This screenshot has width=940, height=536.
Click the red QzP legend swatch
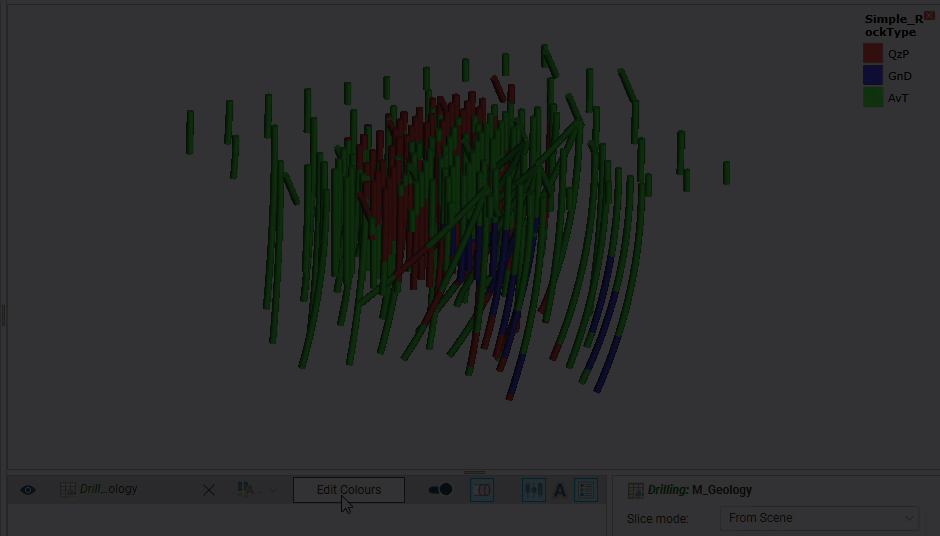[873, 54]
